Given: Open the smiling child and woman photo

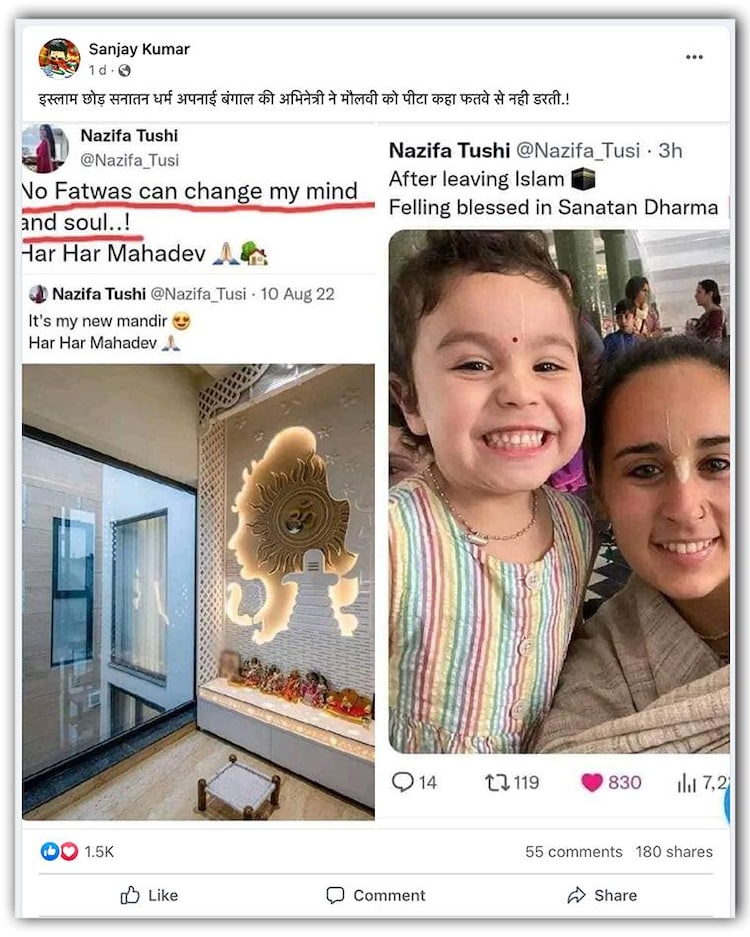Looking at the screenshot, I should pos(558,490).
